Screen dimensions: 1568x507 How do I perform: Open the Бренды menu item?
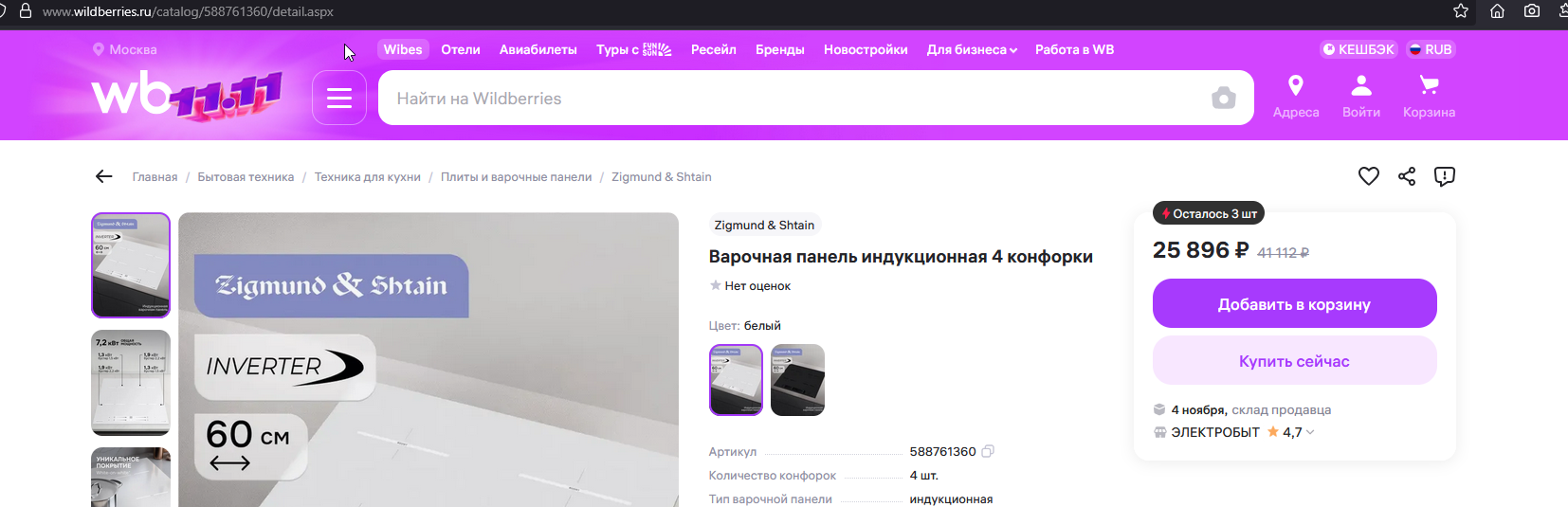point(780,49)
